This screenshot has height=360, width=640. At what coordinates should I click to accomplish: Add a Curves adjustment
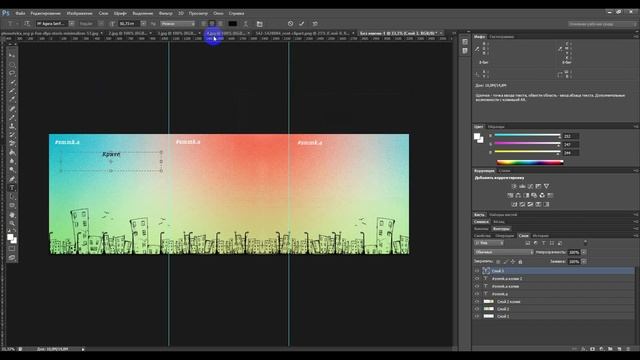pos(530,186)
